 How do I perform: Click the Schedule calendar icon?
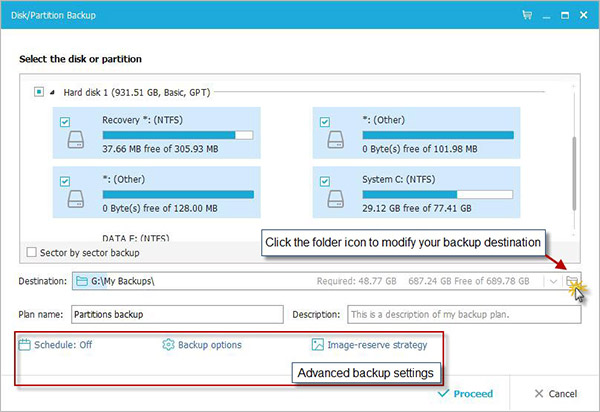tap(24, 345)
